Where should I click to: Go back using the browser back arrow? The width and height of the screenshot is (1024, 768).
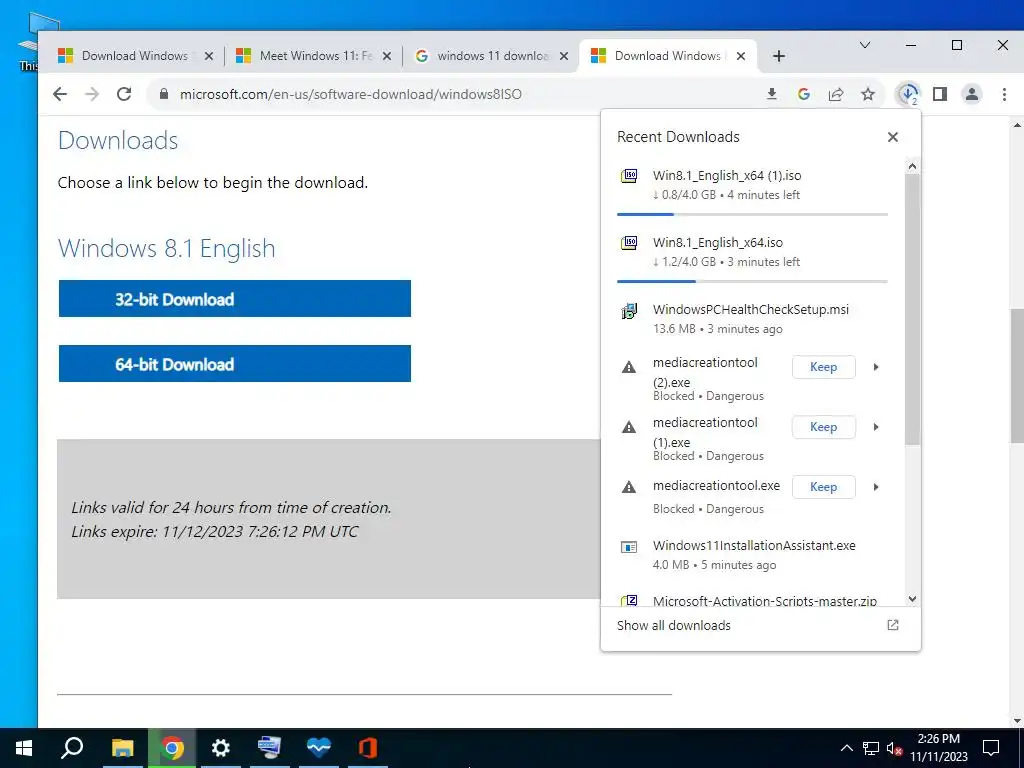pyautogui.click(x=60, y=94)
